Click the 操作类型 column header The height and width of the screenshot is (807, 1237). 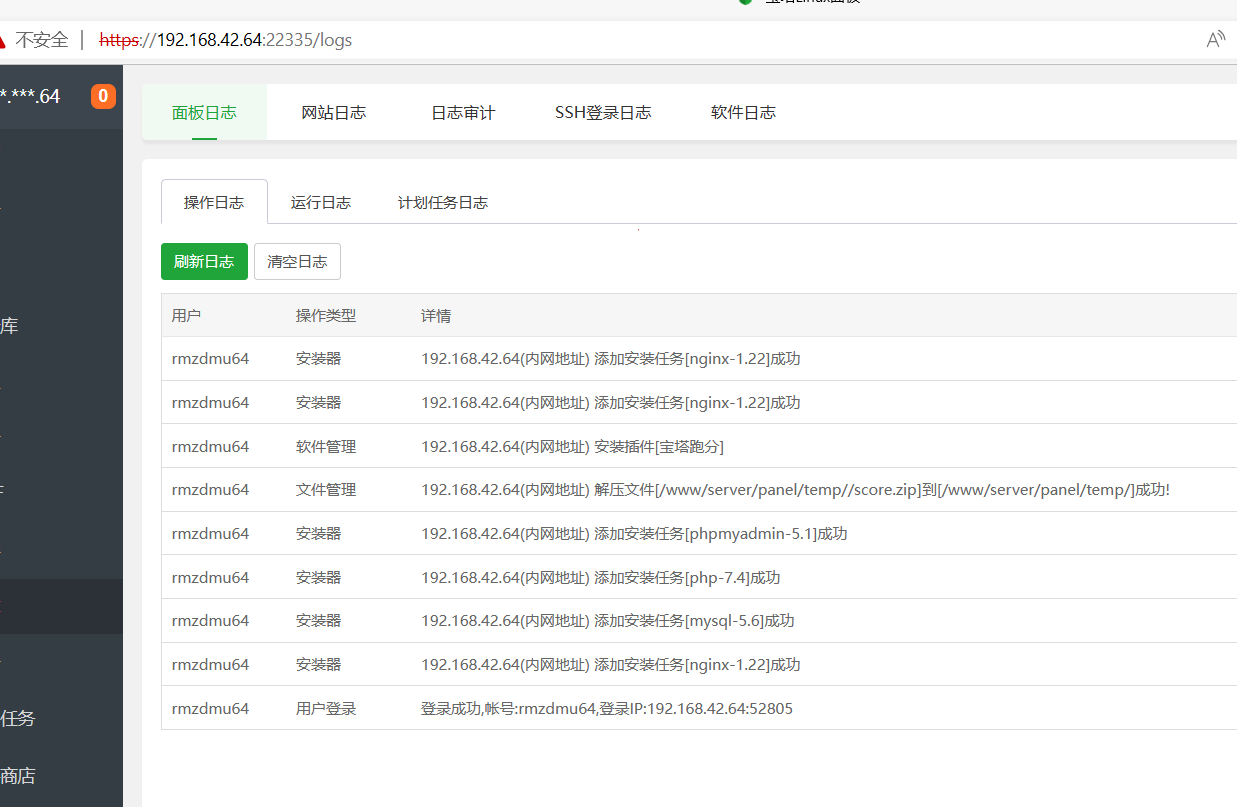tap(326, 315)
